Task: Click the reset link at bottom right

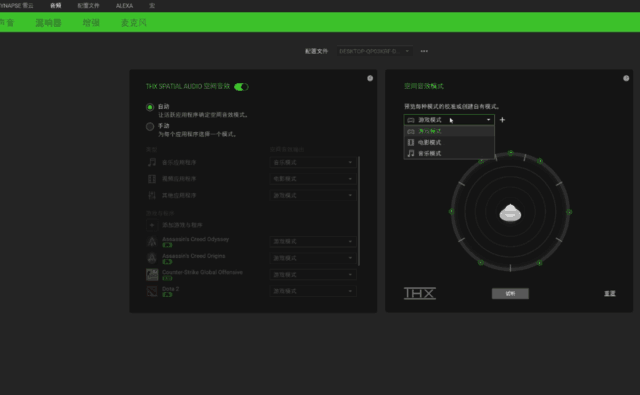Action: click(610, 293)
